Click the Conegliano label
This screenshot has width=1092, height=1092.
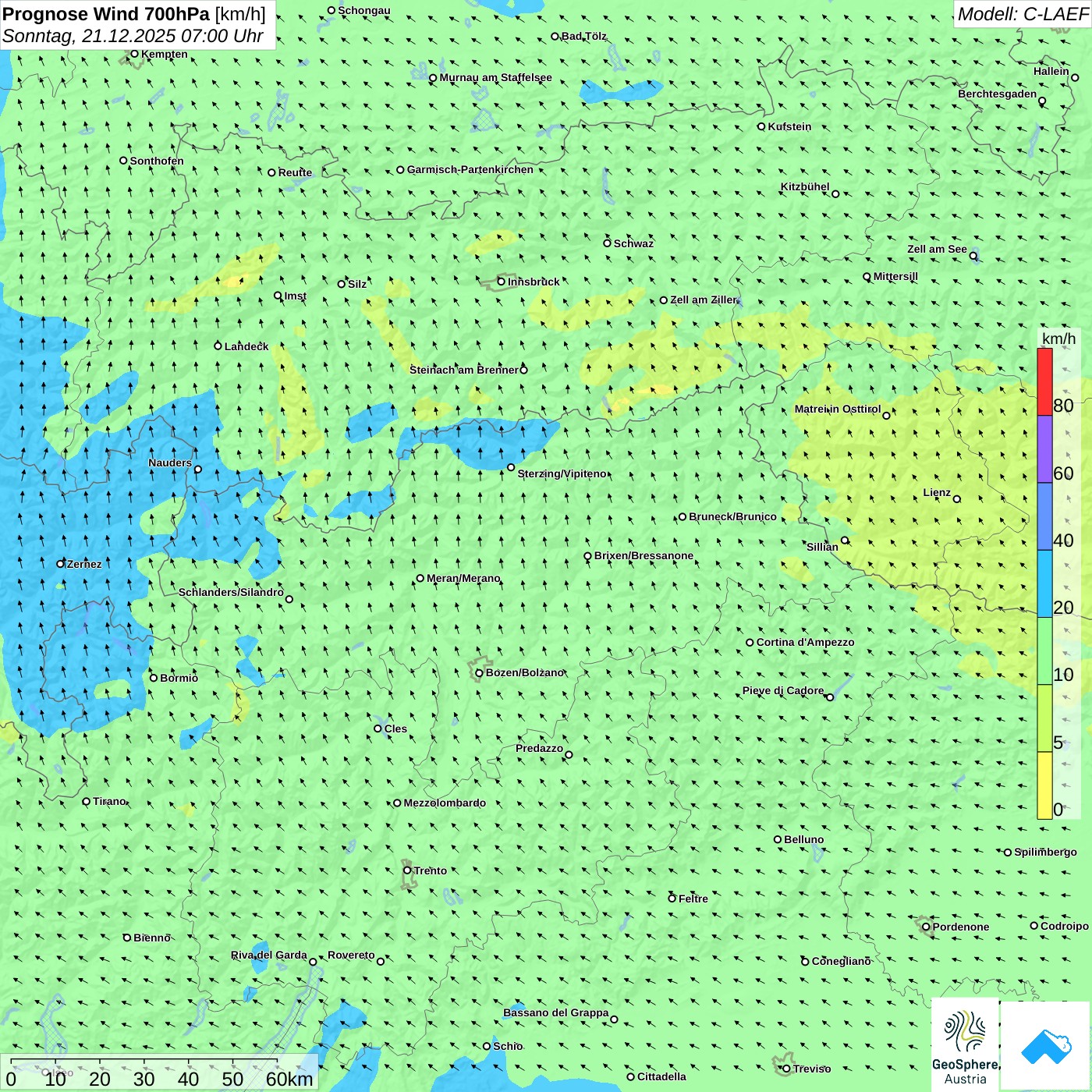pos(841,961)
